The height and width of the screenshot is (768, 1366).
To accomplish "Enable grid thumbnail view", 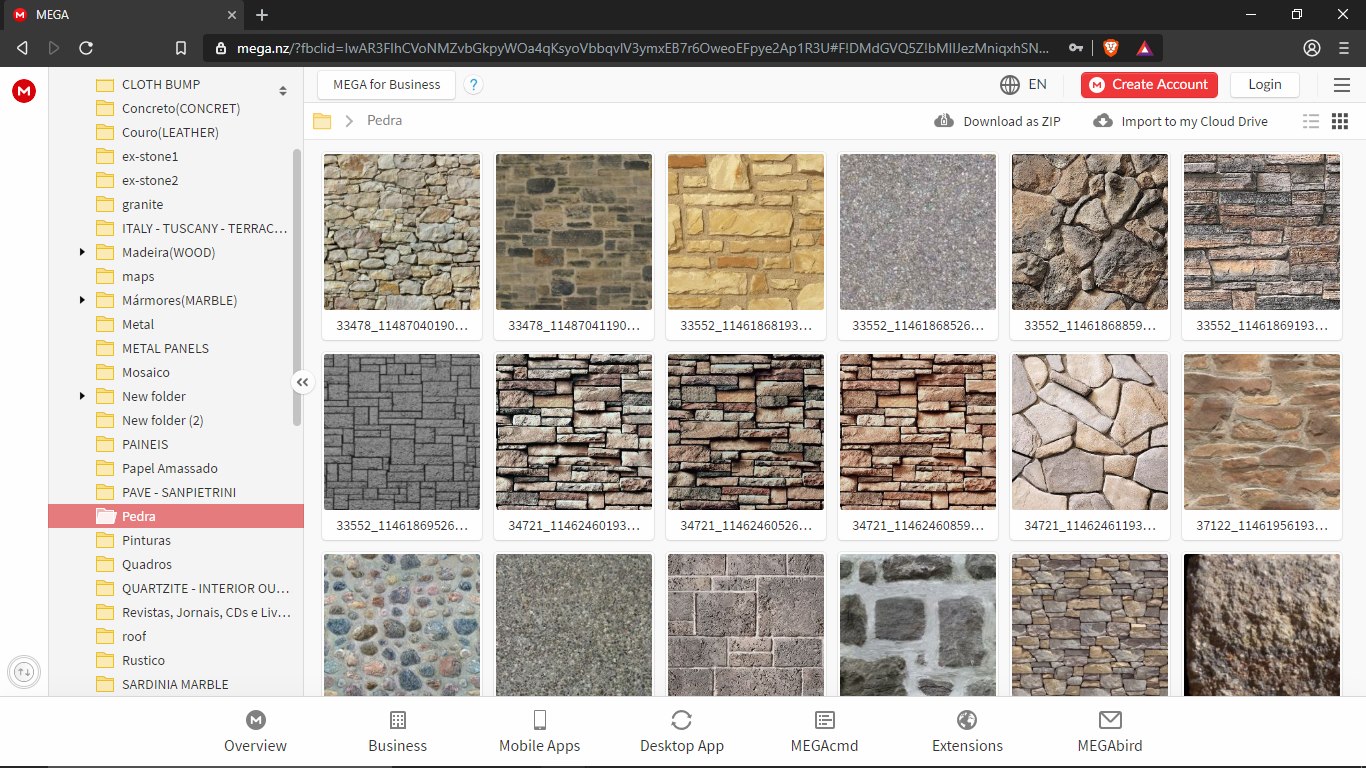I will click(x=1339, y=120).
